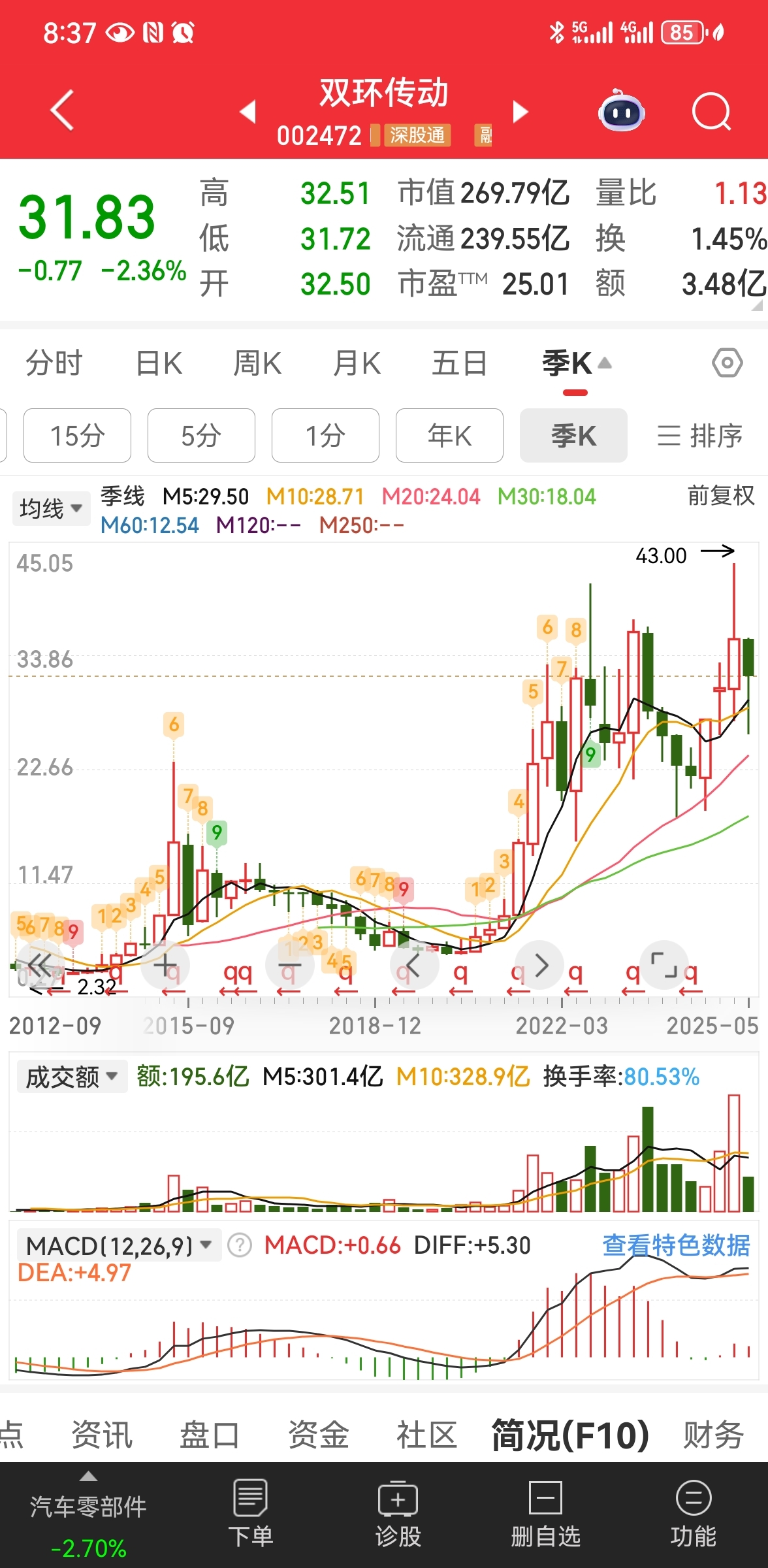Tap the 2.32 low price label
Screen dimensions: 768x1568
pos(97,986)
